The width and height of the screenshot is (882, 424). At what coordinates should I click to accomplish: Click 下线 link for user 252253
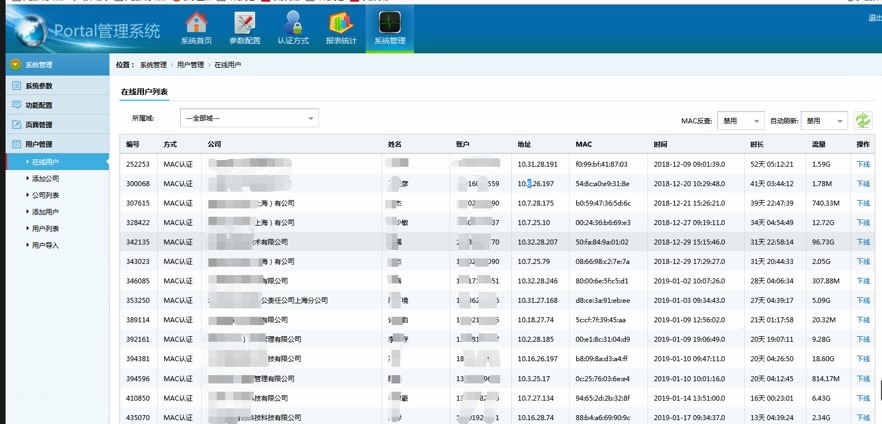click(x=862, y=165)
